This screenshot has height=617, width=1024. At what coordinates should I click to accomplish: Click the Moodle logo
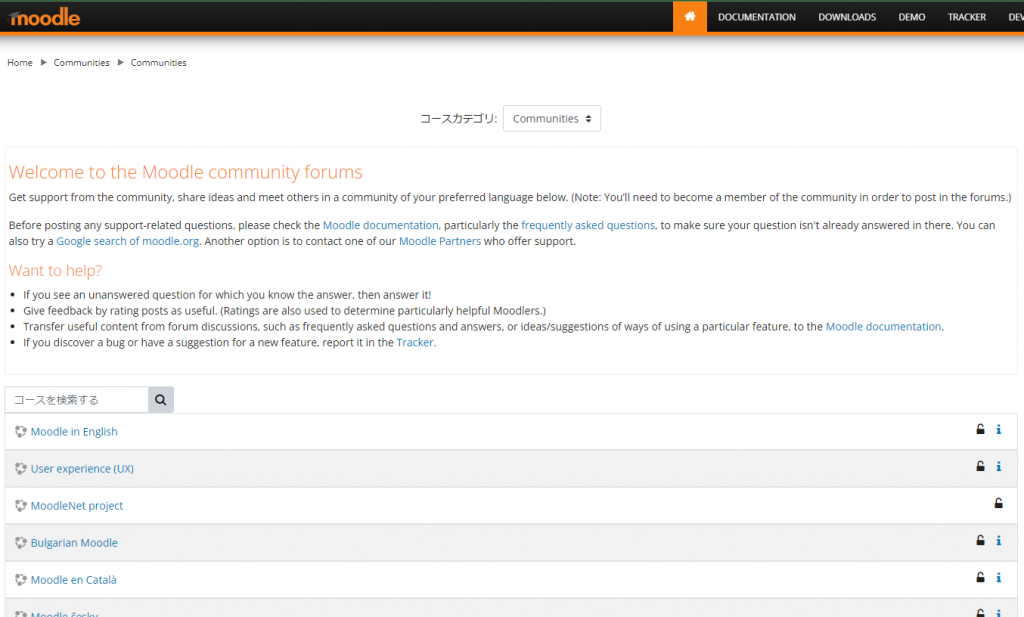44,18
